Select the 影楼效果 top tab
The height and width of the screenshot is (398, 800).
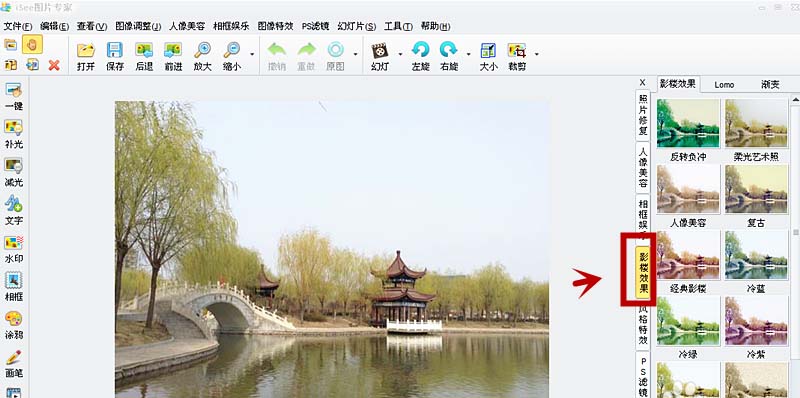[678, 84]
